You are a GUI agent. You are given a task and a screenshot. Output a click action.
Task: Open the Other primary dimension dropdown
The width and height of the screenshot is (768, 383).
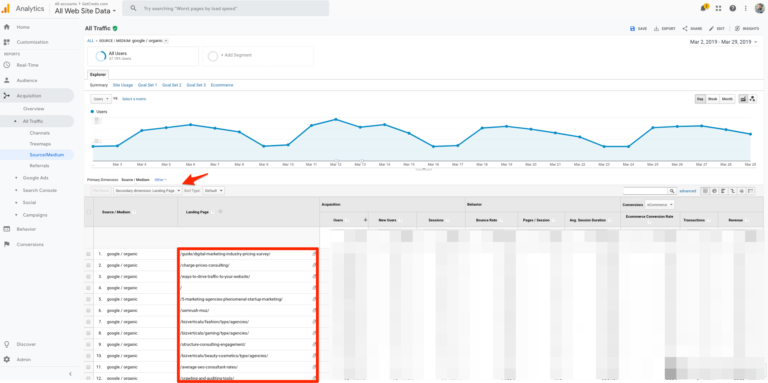click(x=161, y=180)
